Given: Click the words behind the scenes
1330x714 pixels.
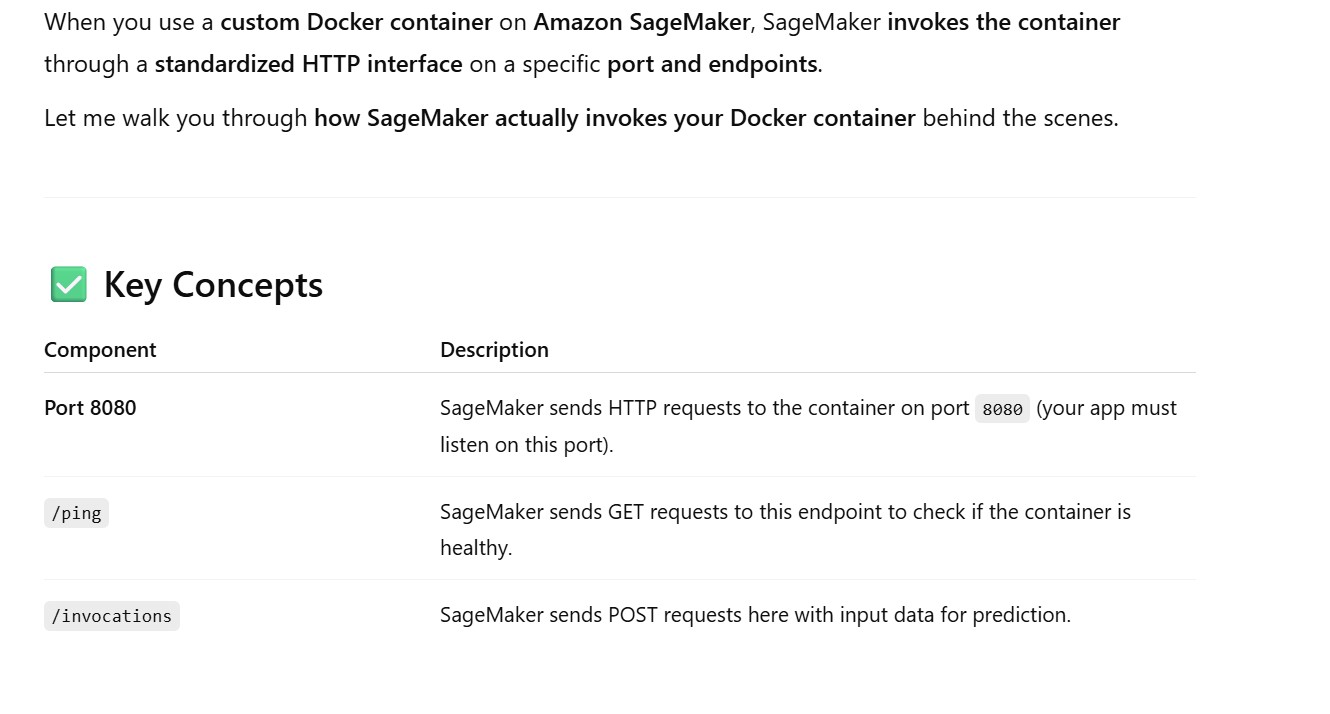Looking at the screenshot, I should (1019, 118).
